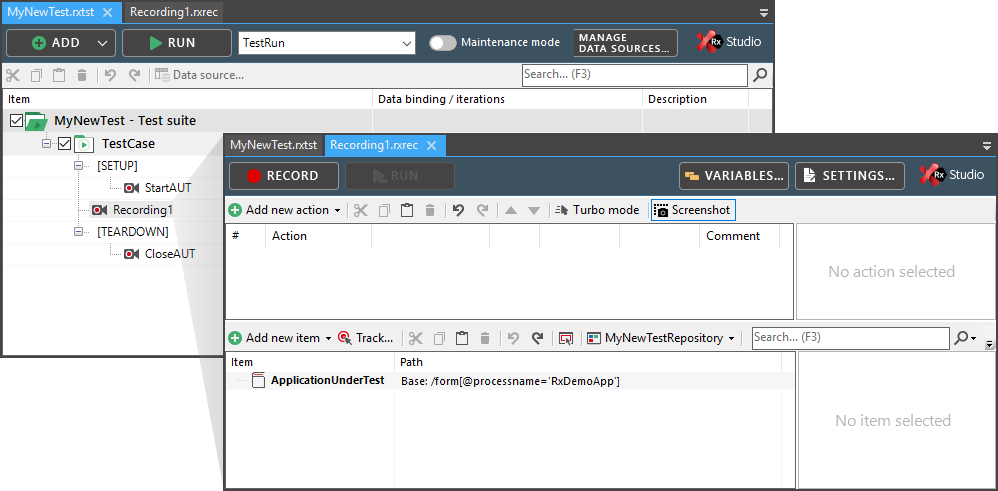Screen dimensions: 998x491
Task: Select Recording1.rxrec tab in back window
Action: tap(174, 11)
